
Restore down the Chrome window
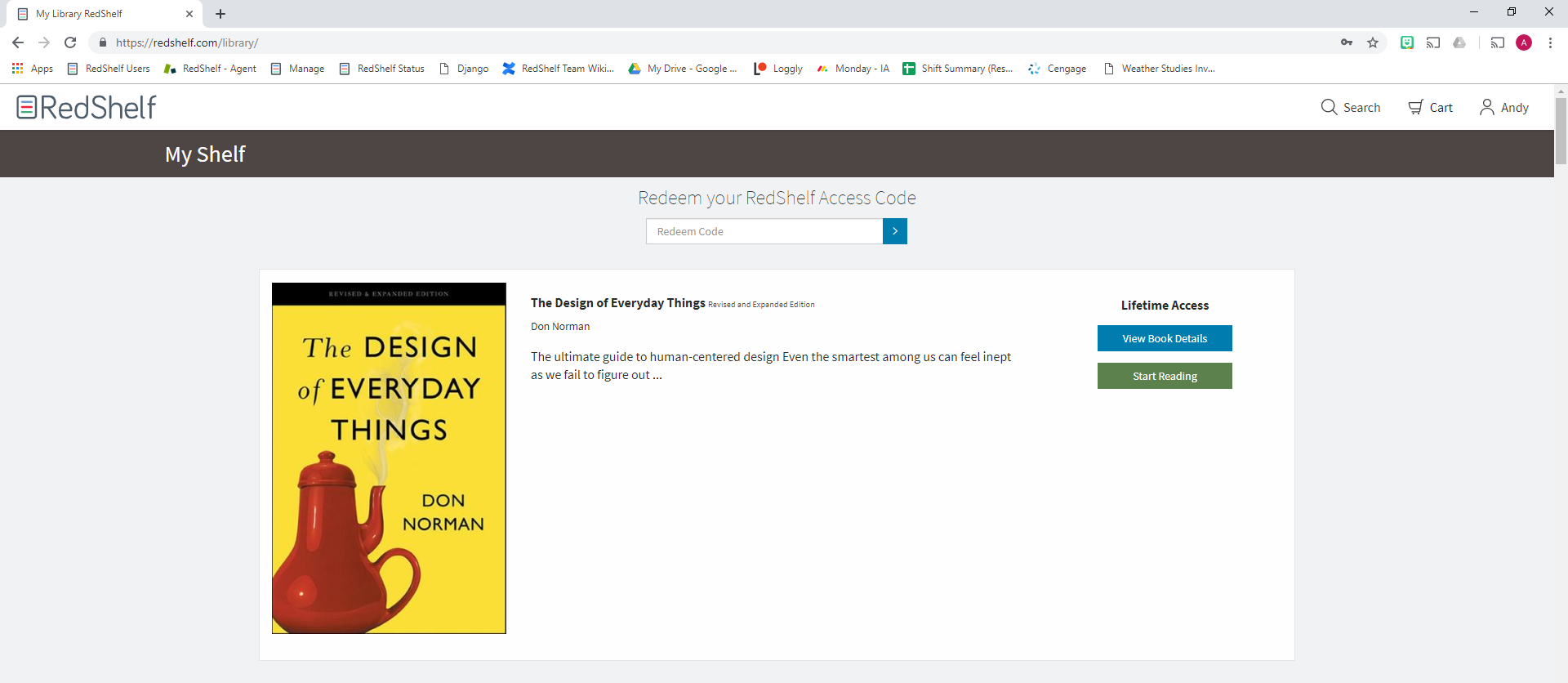pos(1512,11)
